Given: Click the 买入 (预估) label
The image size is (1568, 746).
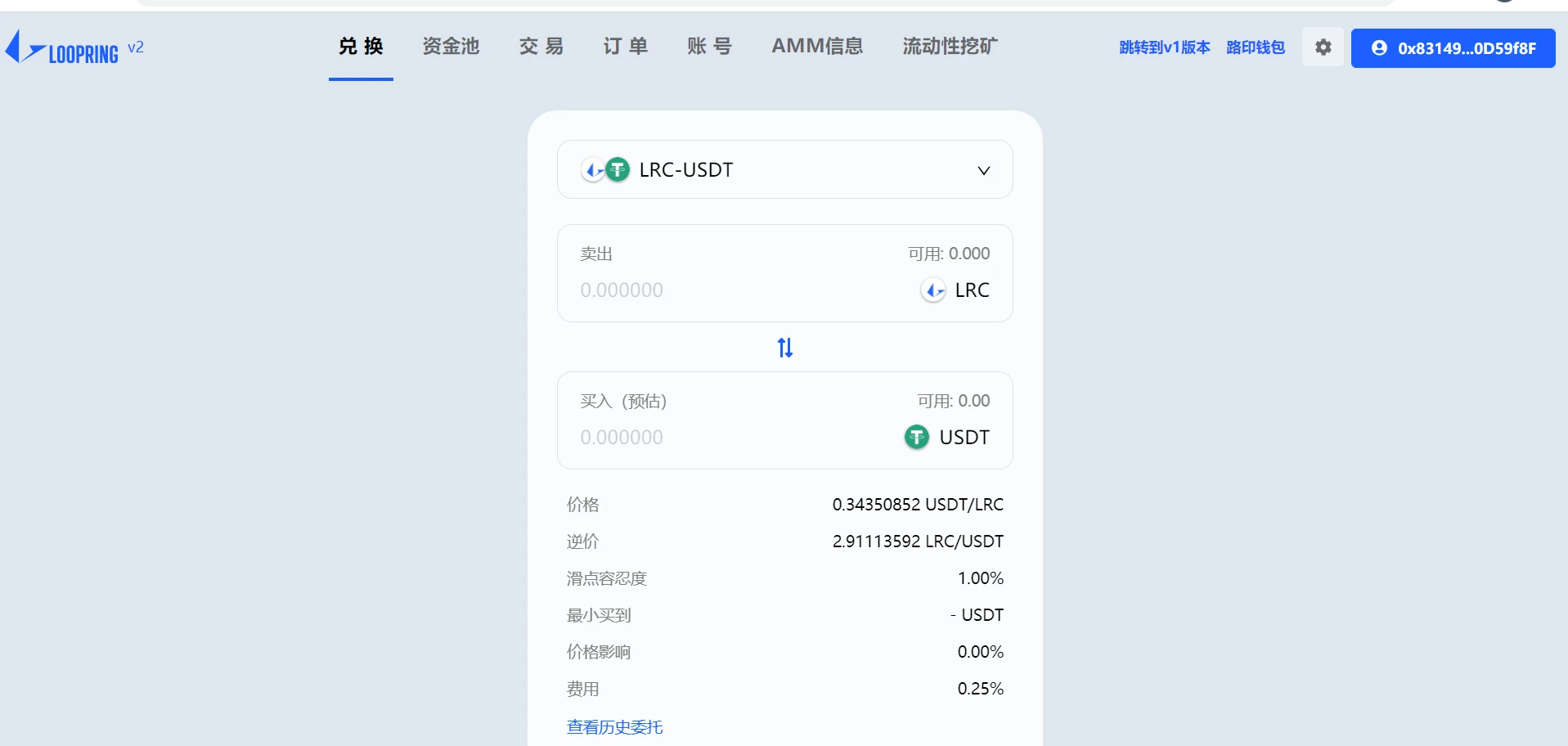Looking at the screenshot, I should pyautogui.click(x=623, y=401).
